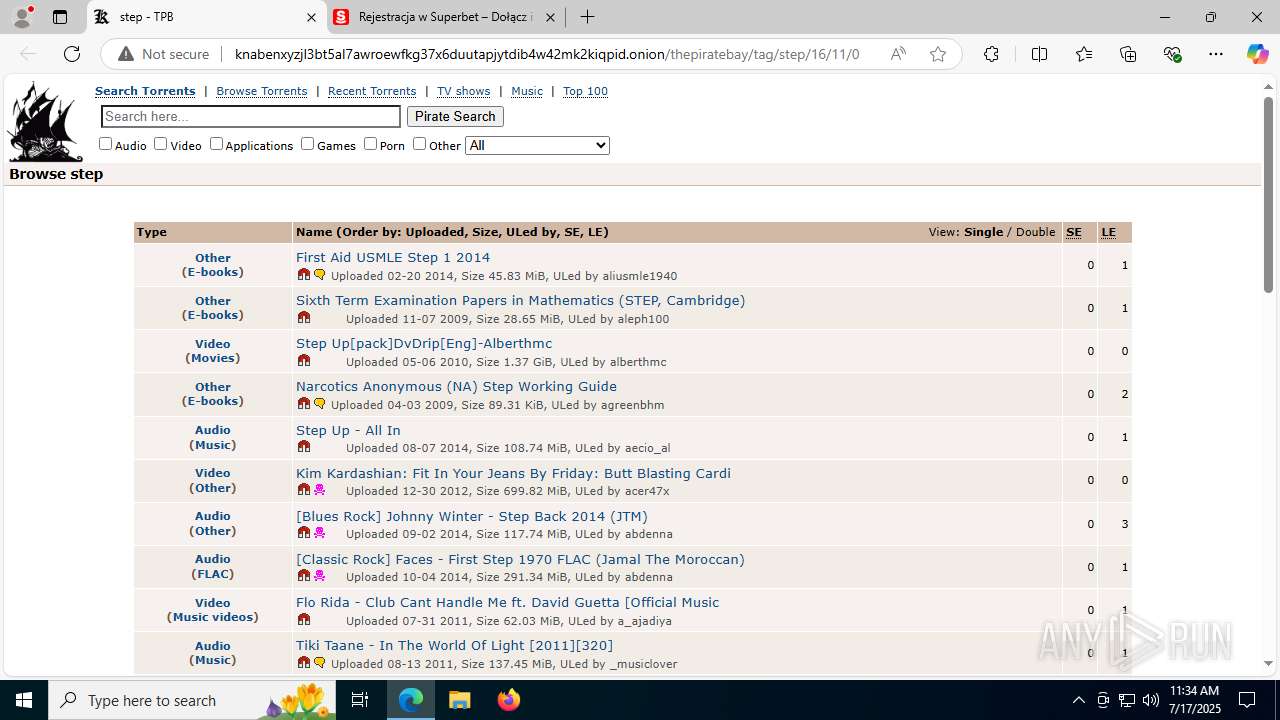
Task: Click magnet icon for Johnny Winter Step Back
Action: [x=304, y=533]
